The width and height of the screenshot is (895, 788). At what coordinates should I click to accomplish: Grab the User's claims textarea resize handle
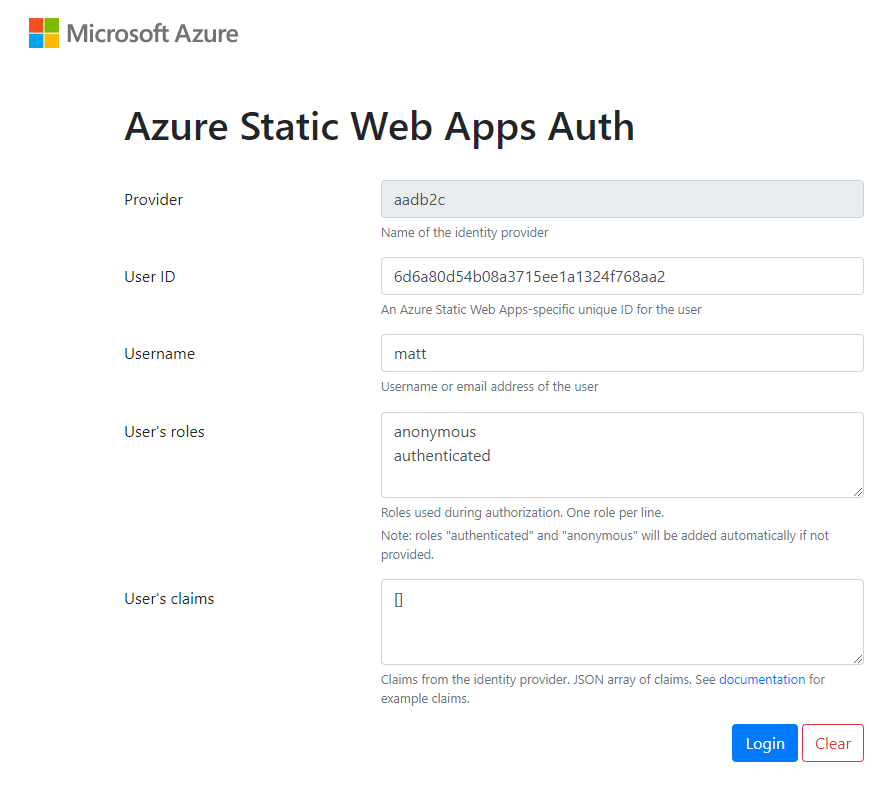point(858,659)
